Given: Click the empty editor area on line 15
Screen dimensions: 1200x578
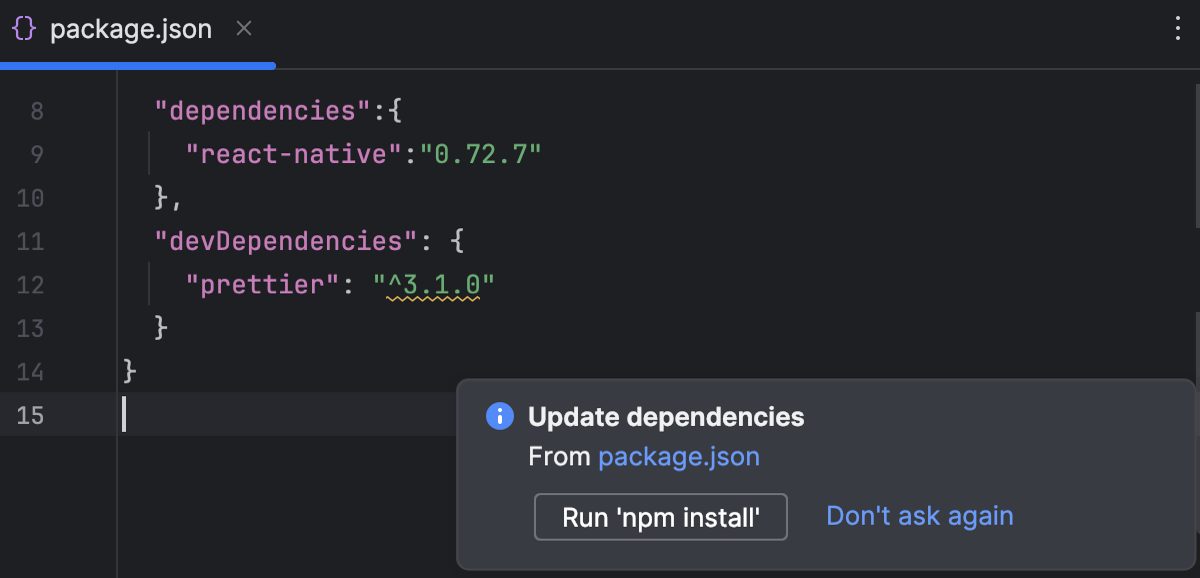Looking at the screenshot, I should tap(280, 415).
